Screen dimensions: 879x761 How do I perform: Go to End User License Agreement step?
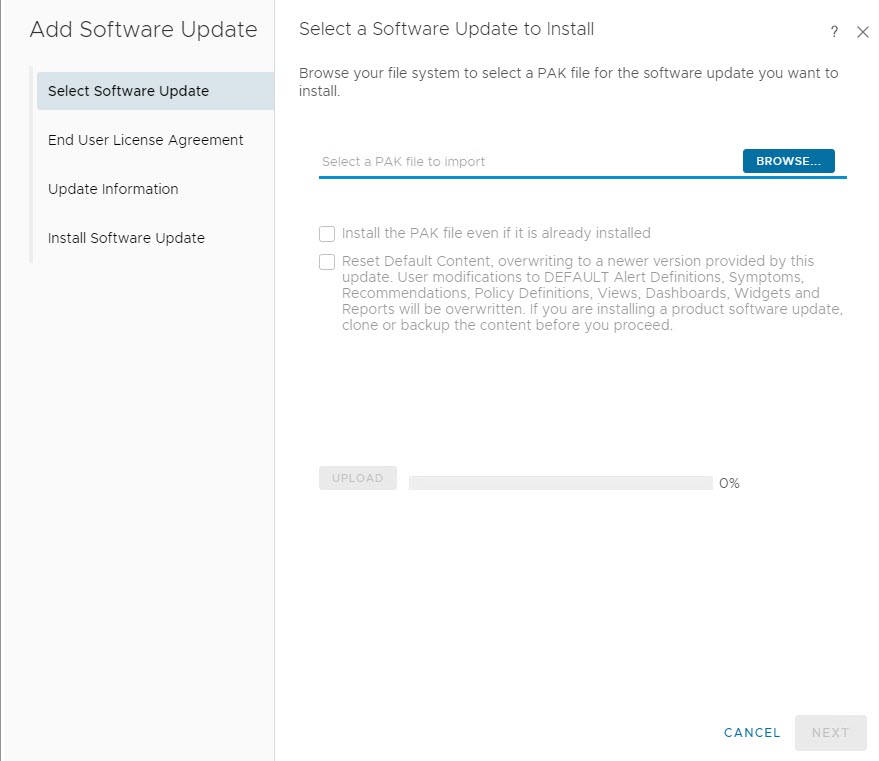pyautogui.click(x=145, y=140)
